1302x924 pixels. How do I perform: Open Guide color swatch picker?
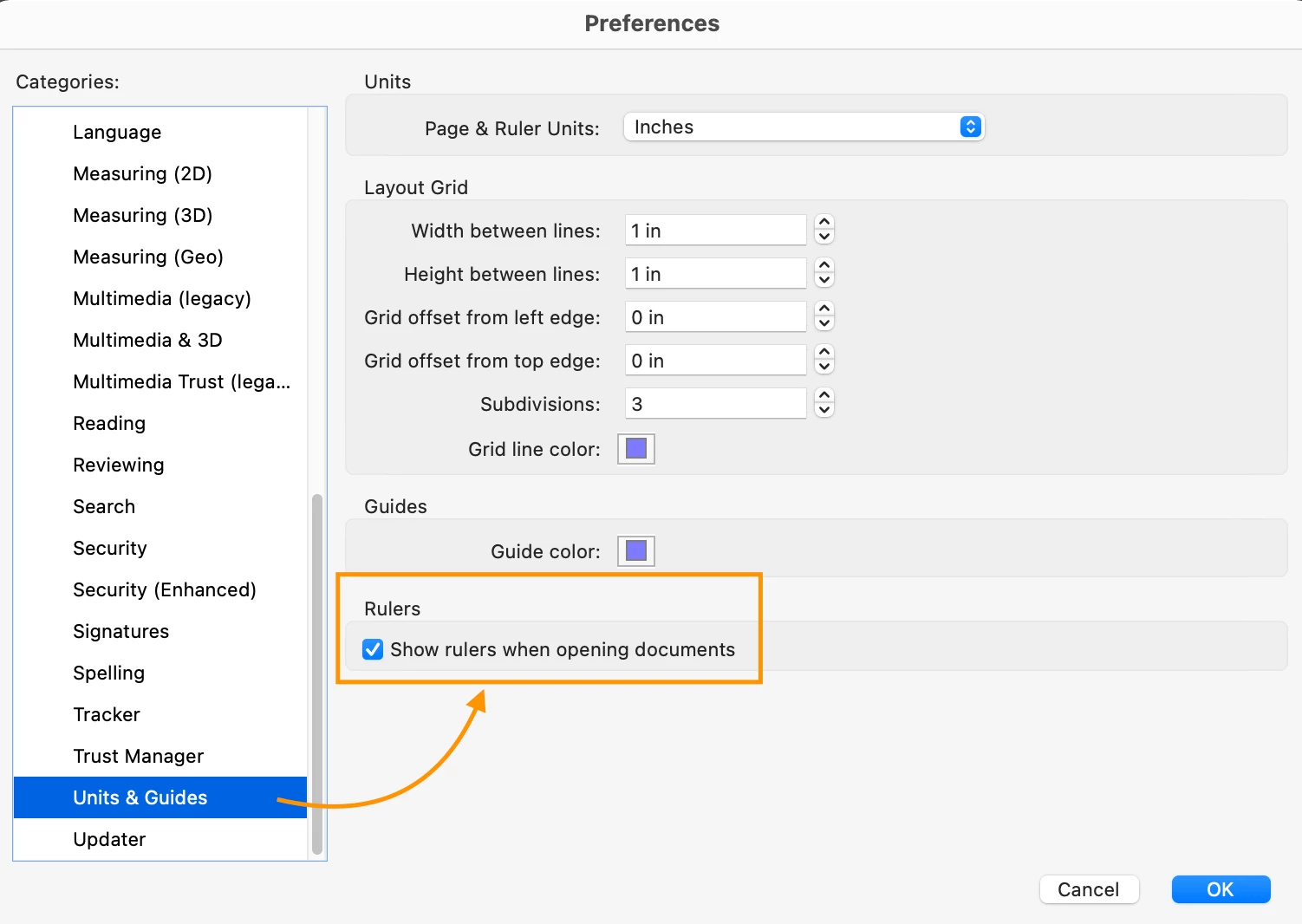[x=635, y=551]
